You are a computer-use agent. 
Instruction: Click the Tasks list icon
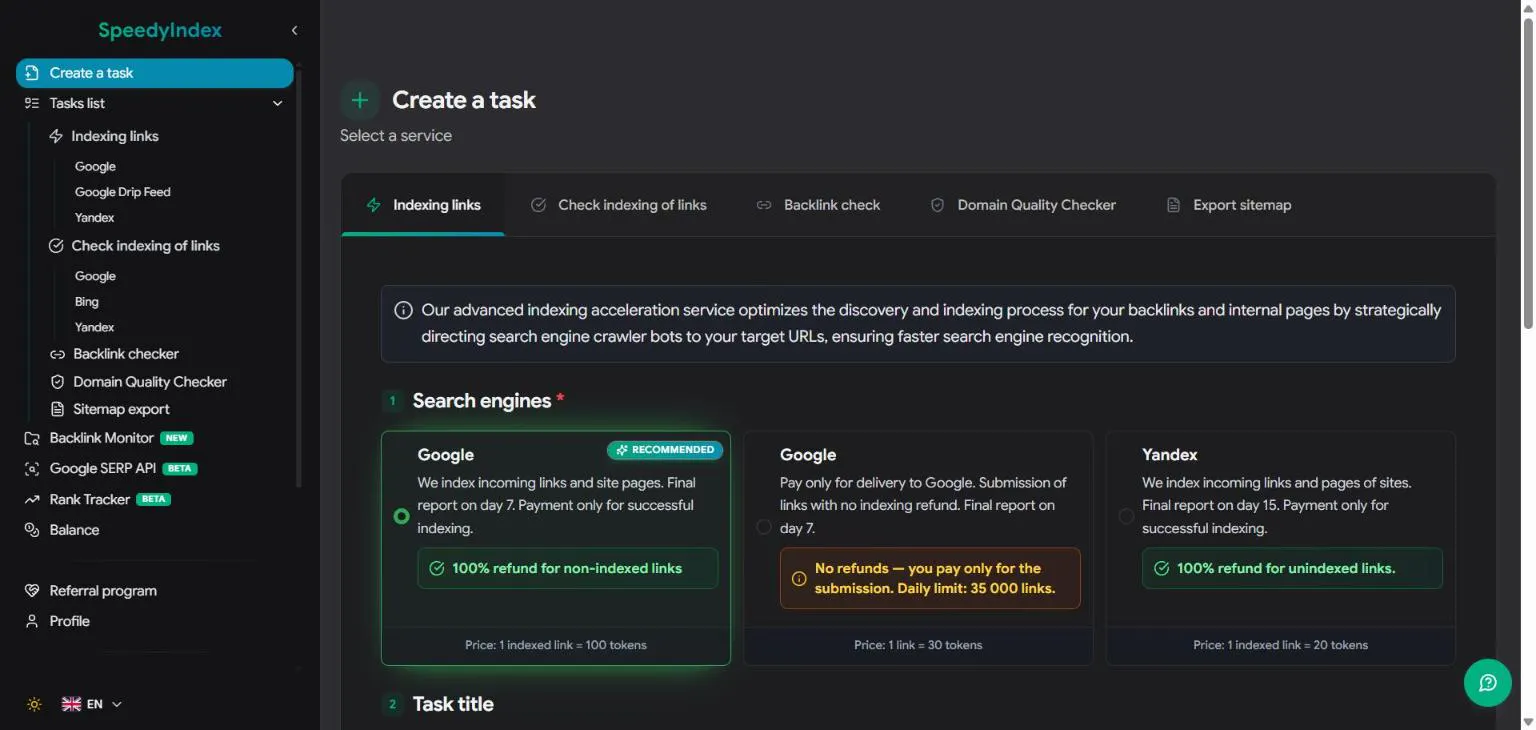pos(32,103)
